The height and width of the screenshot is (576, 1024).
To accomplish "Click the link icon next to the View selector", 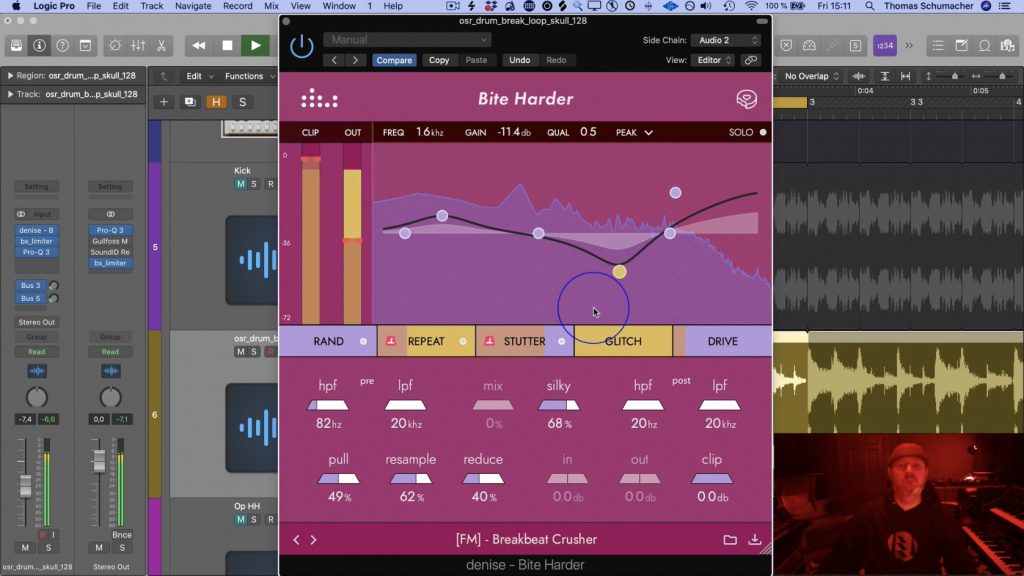I will [750, 60].
